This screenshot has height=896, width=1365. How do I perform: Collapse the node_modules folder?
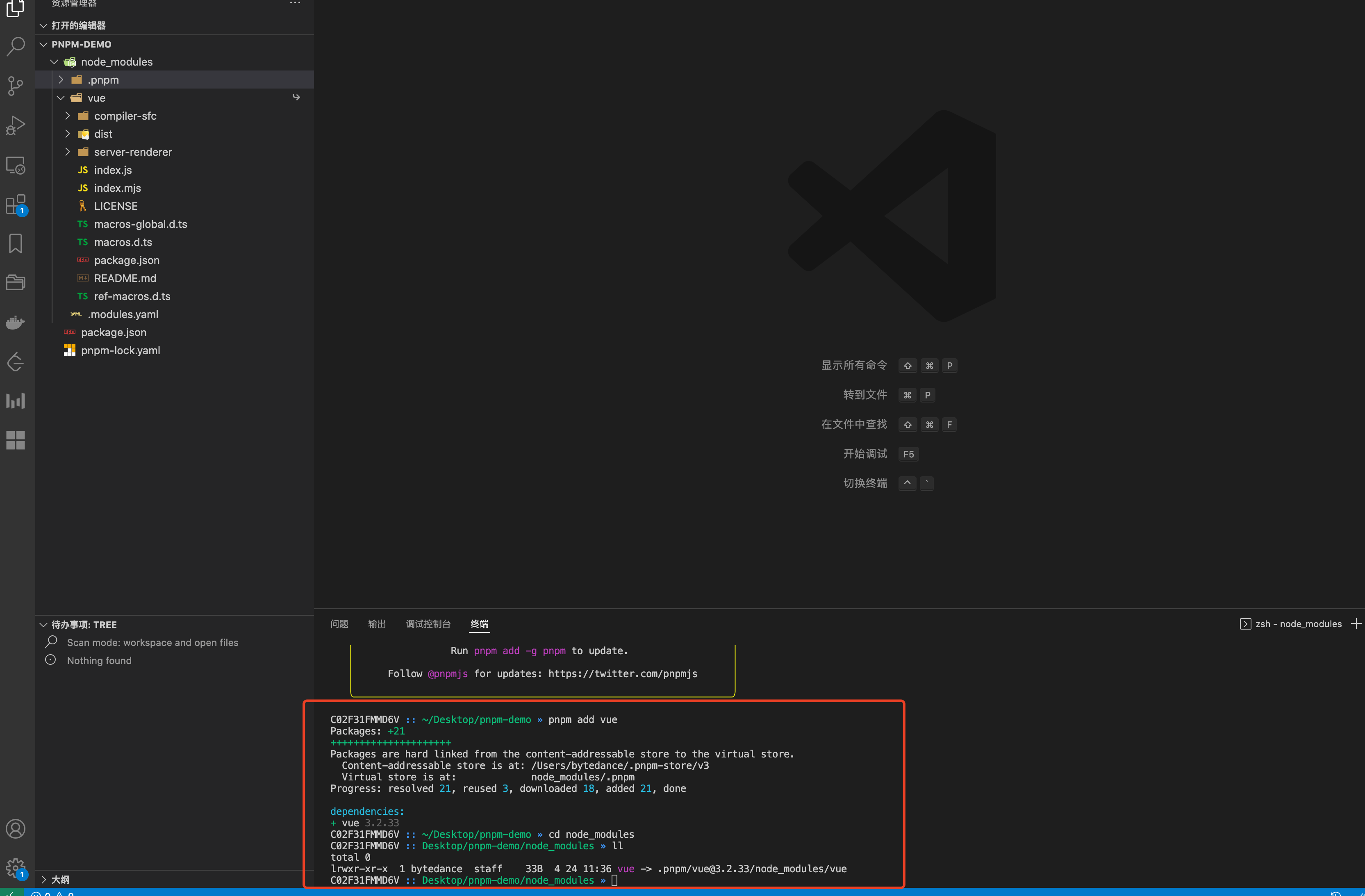tap(54, 61)
